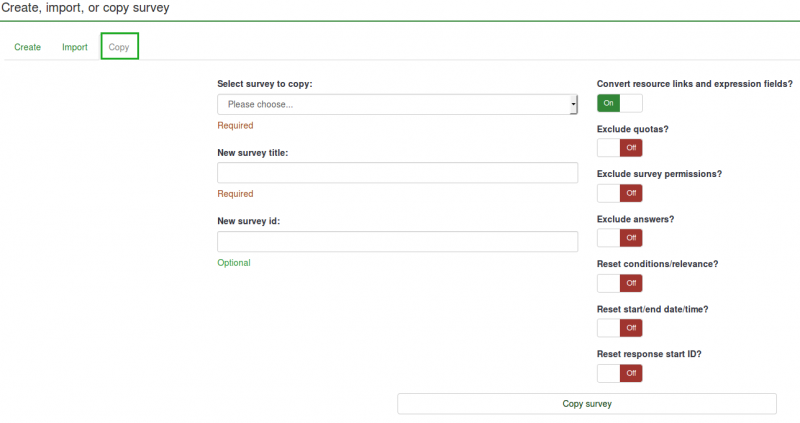The height and width of the screenshot is (423, 800).
Task: Click the green 'Optional' hint text
Action: click(x=233, y=263)
